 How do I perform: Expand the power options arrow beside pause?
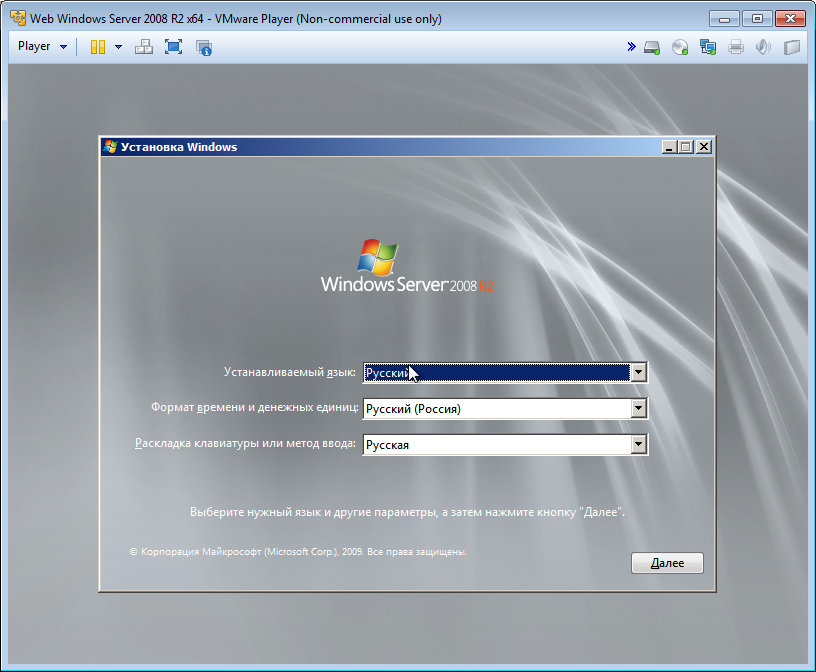pos(118,47)
